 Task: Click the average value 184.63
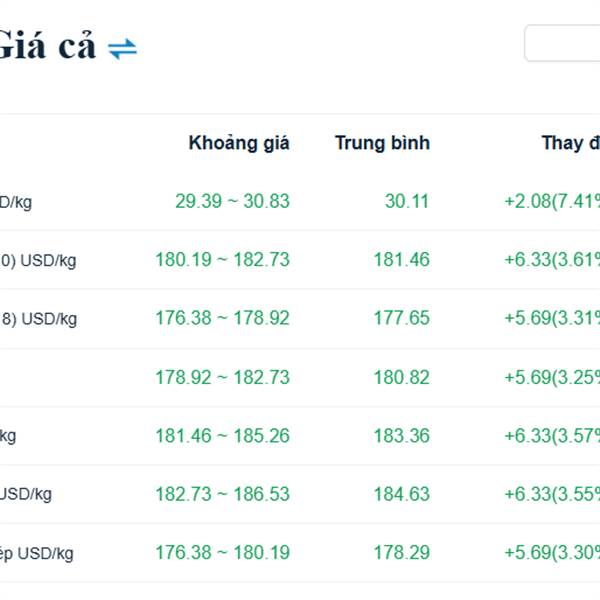401,494
